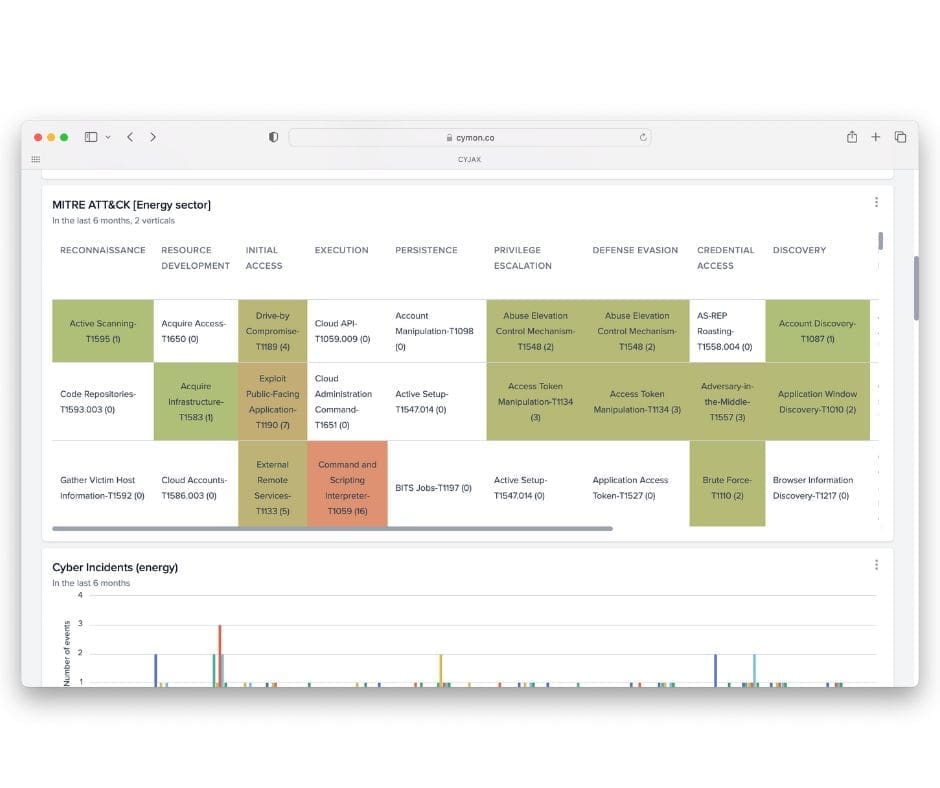Go back with the browser back arrow
This screenshot has height=788, width=940.
[130, 137]
